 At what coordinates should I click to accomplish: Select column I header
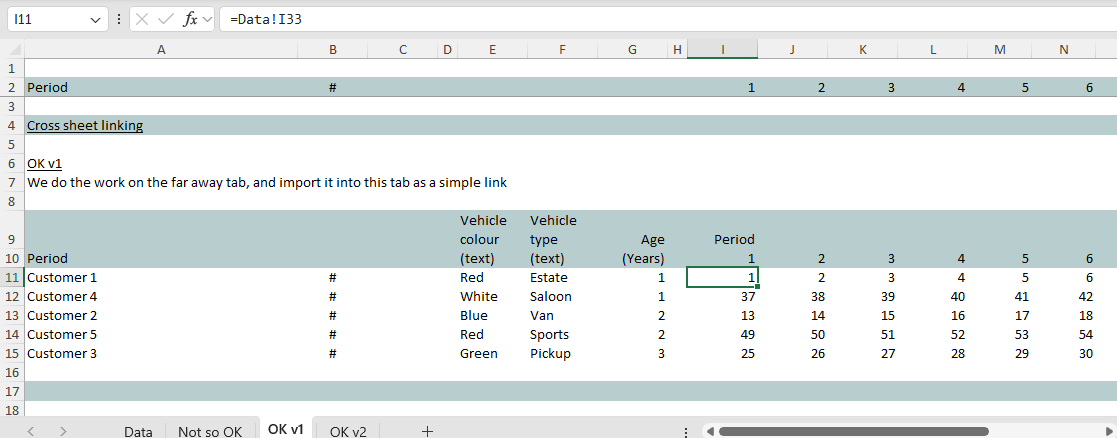point(722,50)
